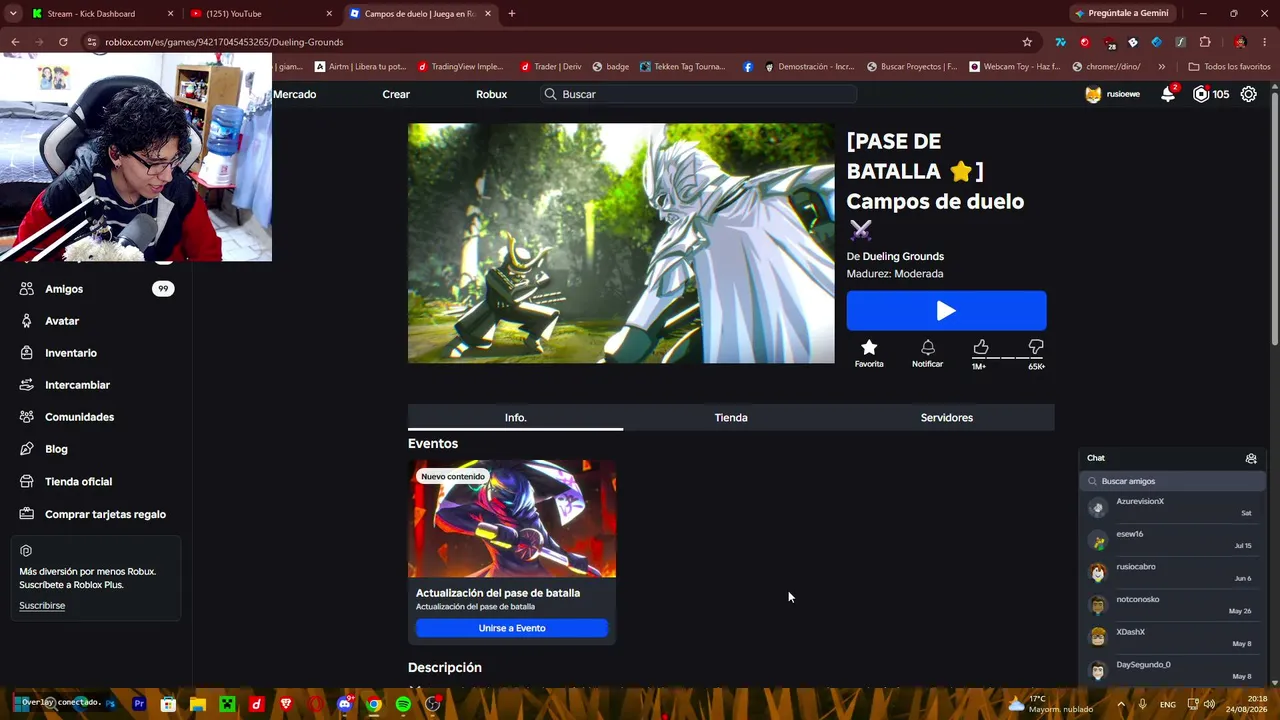This screenshot has width=1280, height=720.
Task: Open the tab search dropdown arrow
Action: [x=13, y=14]
